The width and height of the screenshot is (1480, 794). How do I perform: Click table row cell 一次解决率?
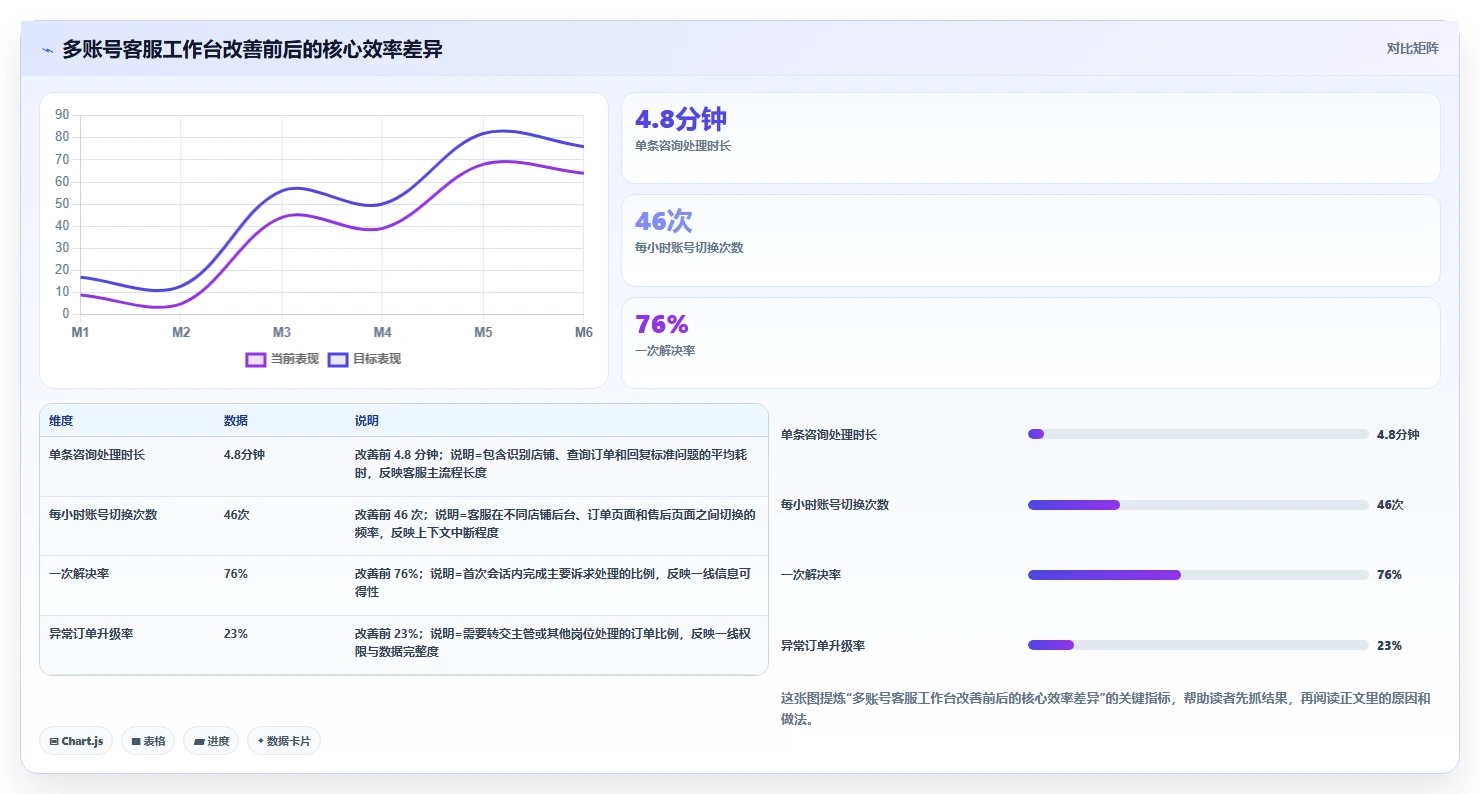(79, 574)
